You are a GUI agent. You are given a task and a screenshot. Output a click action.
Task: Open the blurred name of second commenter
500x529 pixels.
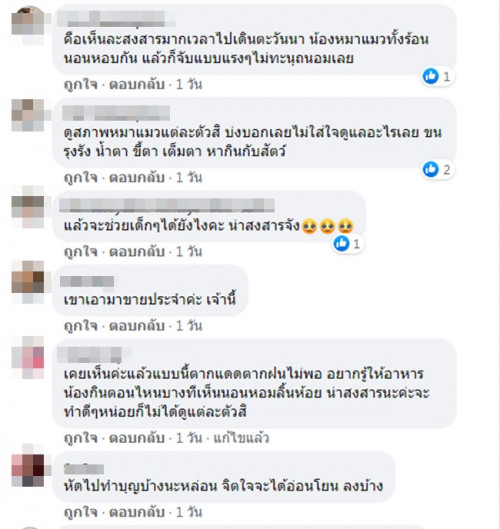tap(116, 113)
